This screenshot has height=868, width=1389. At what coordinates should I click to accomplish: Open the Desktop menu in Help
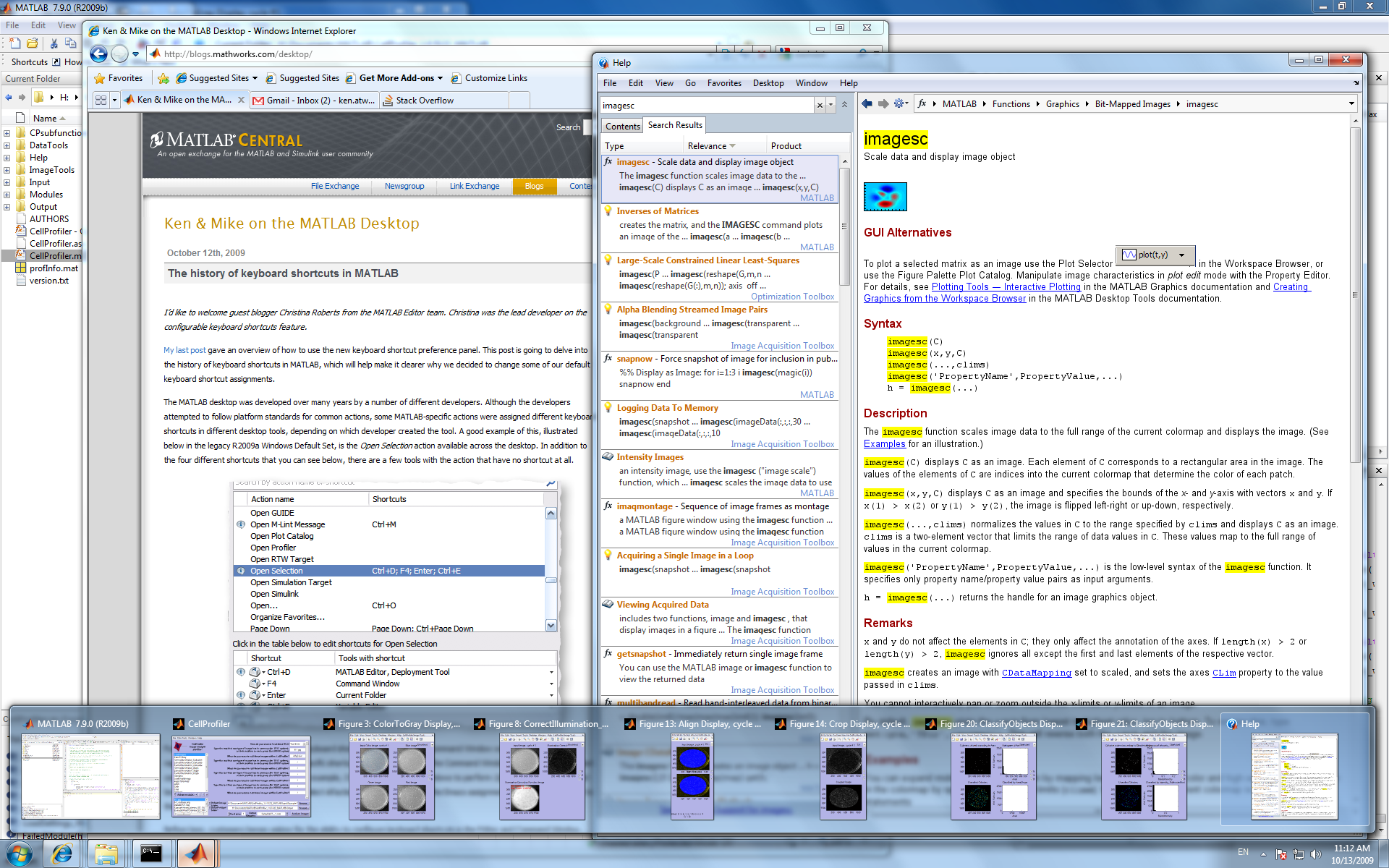pyautogui.click(x=768, y=83)
